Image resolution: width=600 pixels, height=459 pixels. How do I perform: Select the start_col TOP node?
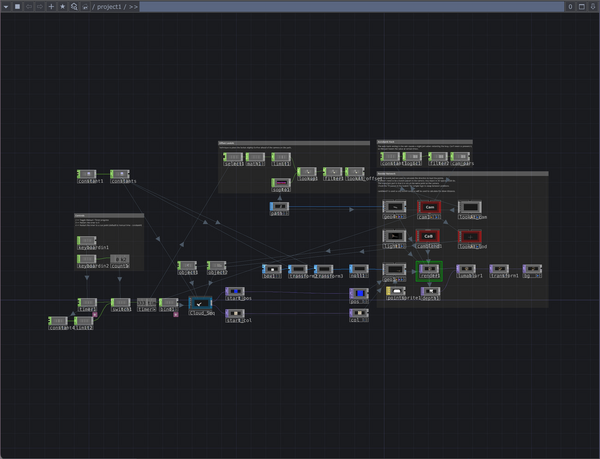[235, 314]
